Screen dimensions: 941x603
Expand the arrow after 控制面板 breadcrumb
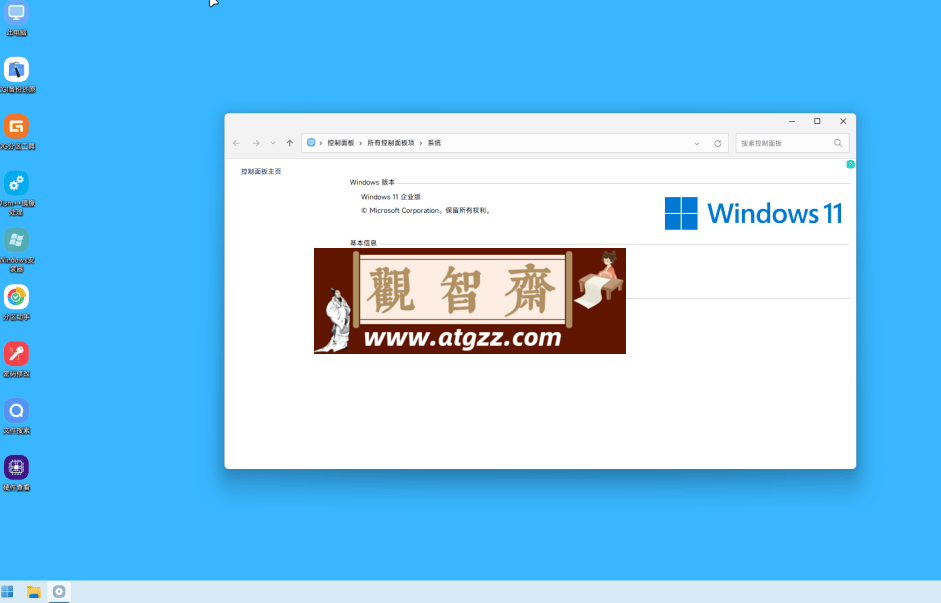tap(361, 143)
